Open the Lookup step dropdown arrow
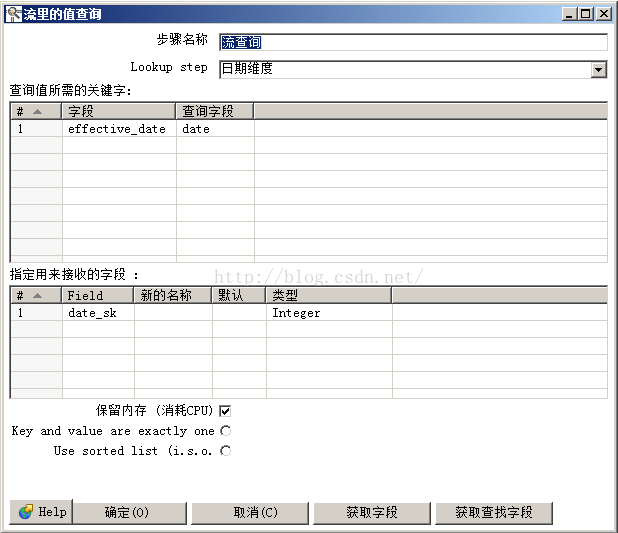The height and width of the screenshot is (533, 618). pyautogui.click(x=598, y=69)
